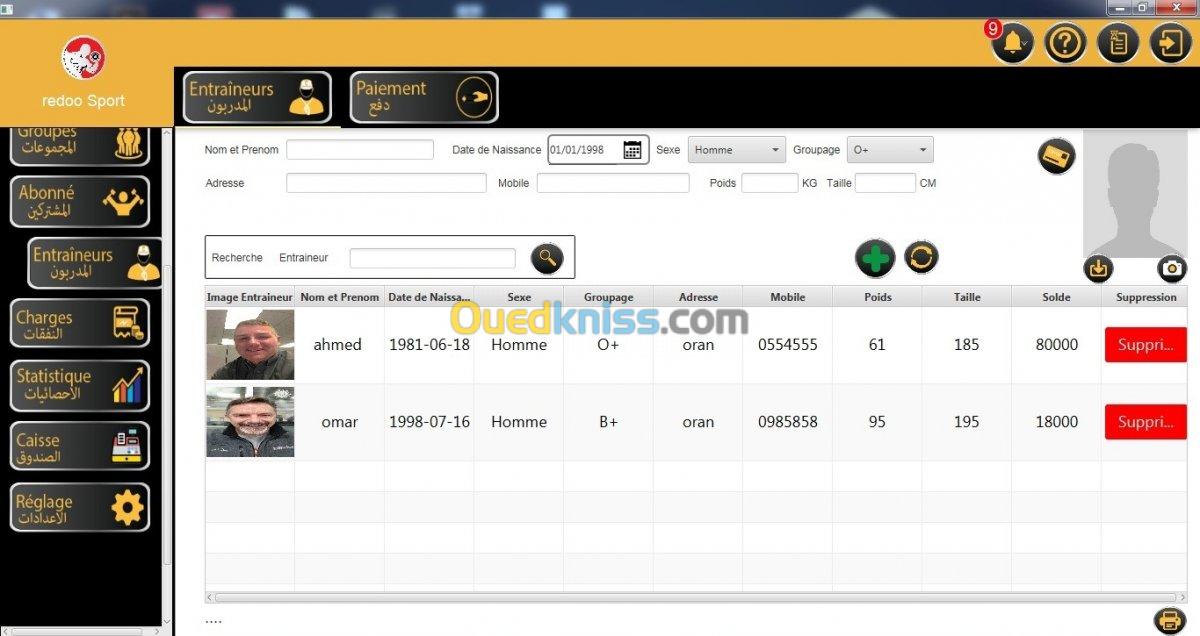This screenshot has height=636, width=1200.
Task: Delete omar with Suppri... button
Action: point(1146,422)
